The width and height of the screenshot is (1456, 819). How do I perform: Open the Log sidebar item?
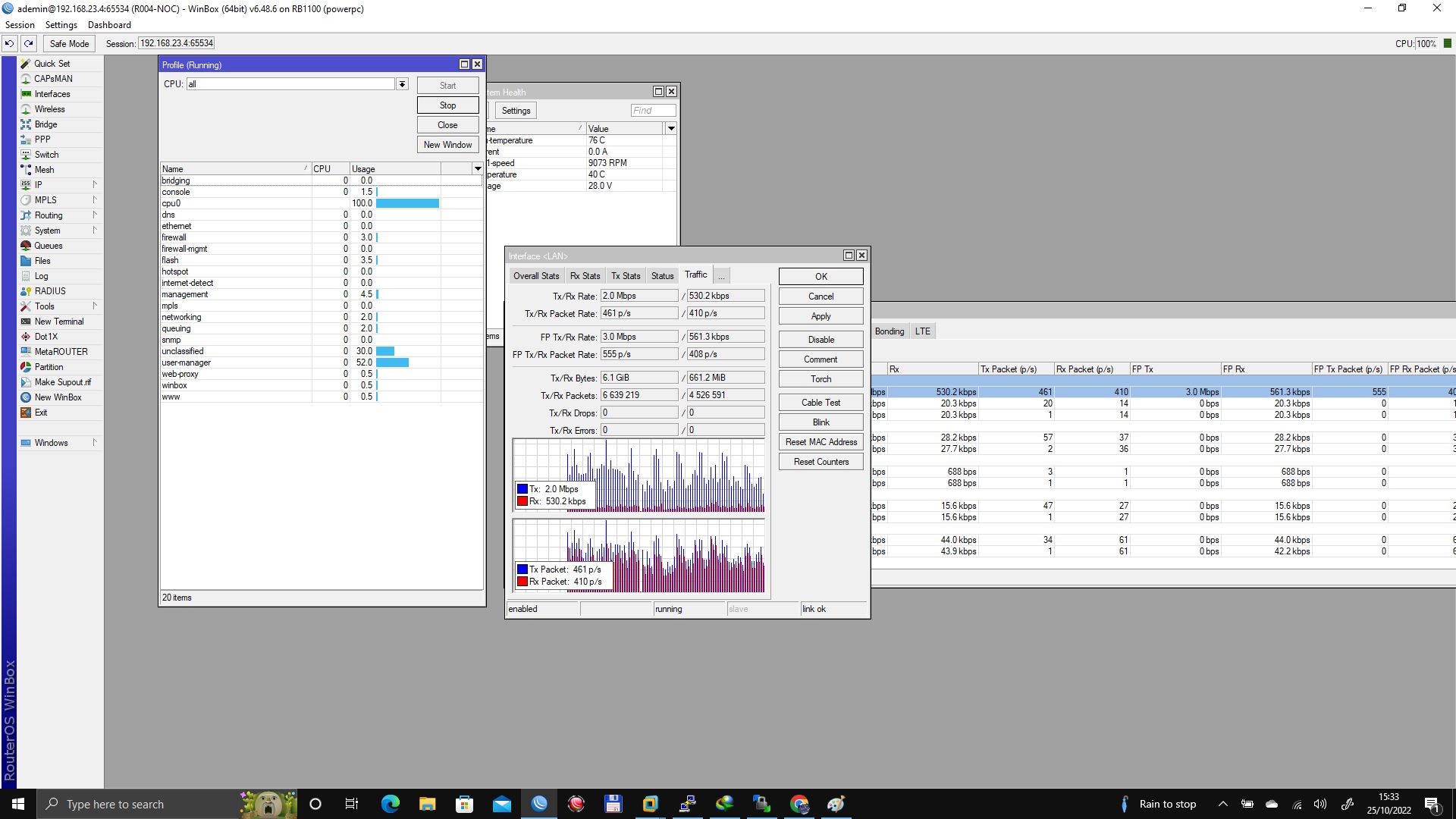coord(41,276)
